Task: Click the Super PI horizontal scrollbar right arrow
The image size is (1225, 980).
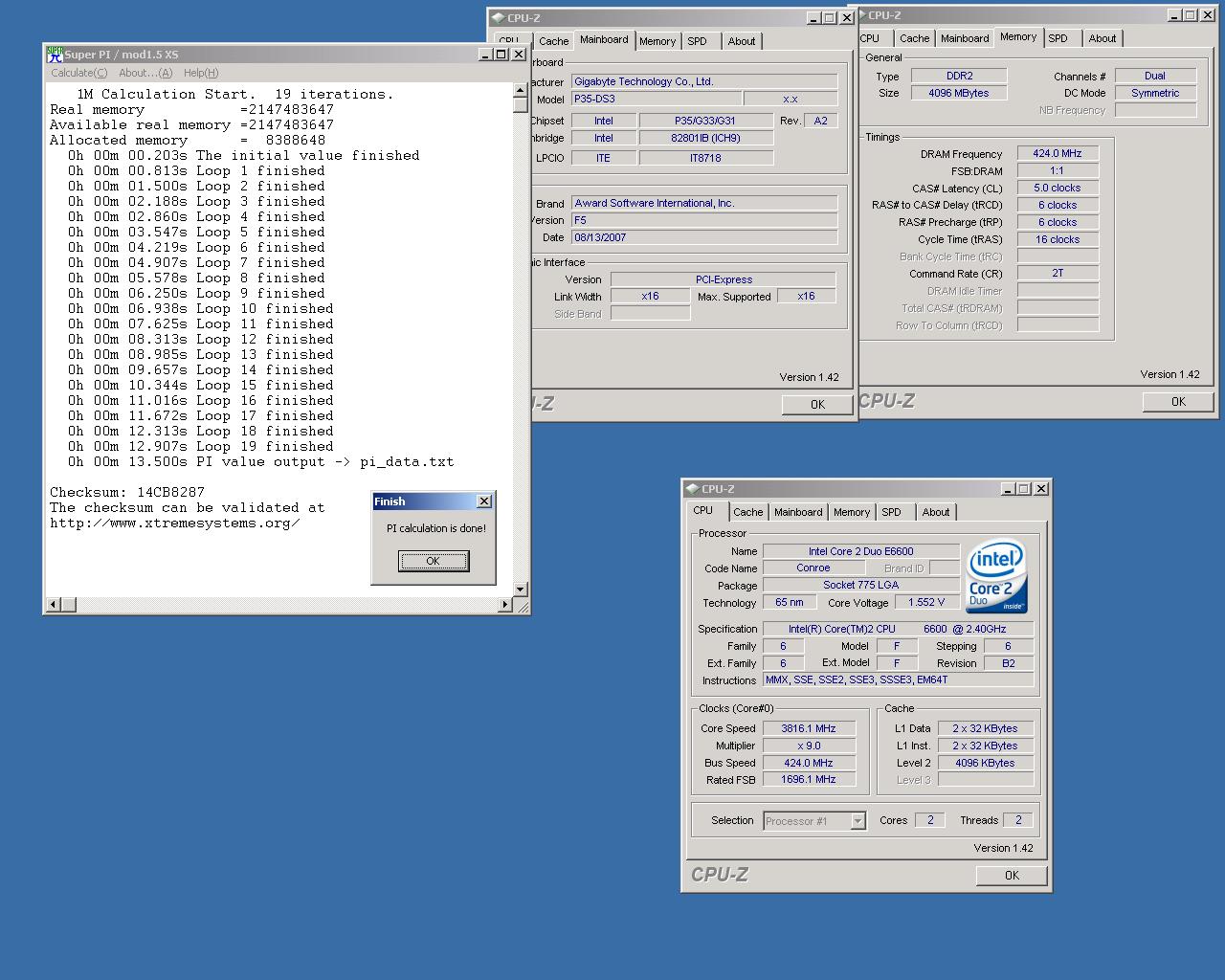Action: coord(505,604)
